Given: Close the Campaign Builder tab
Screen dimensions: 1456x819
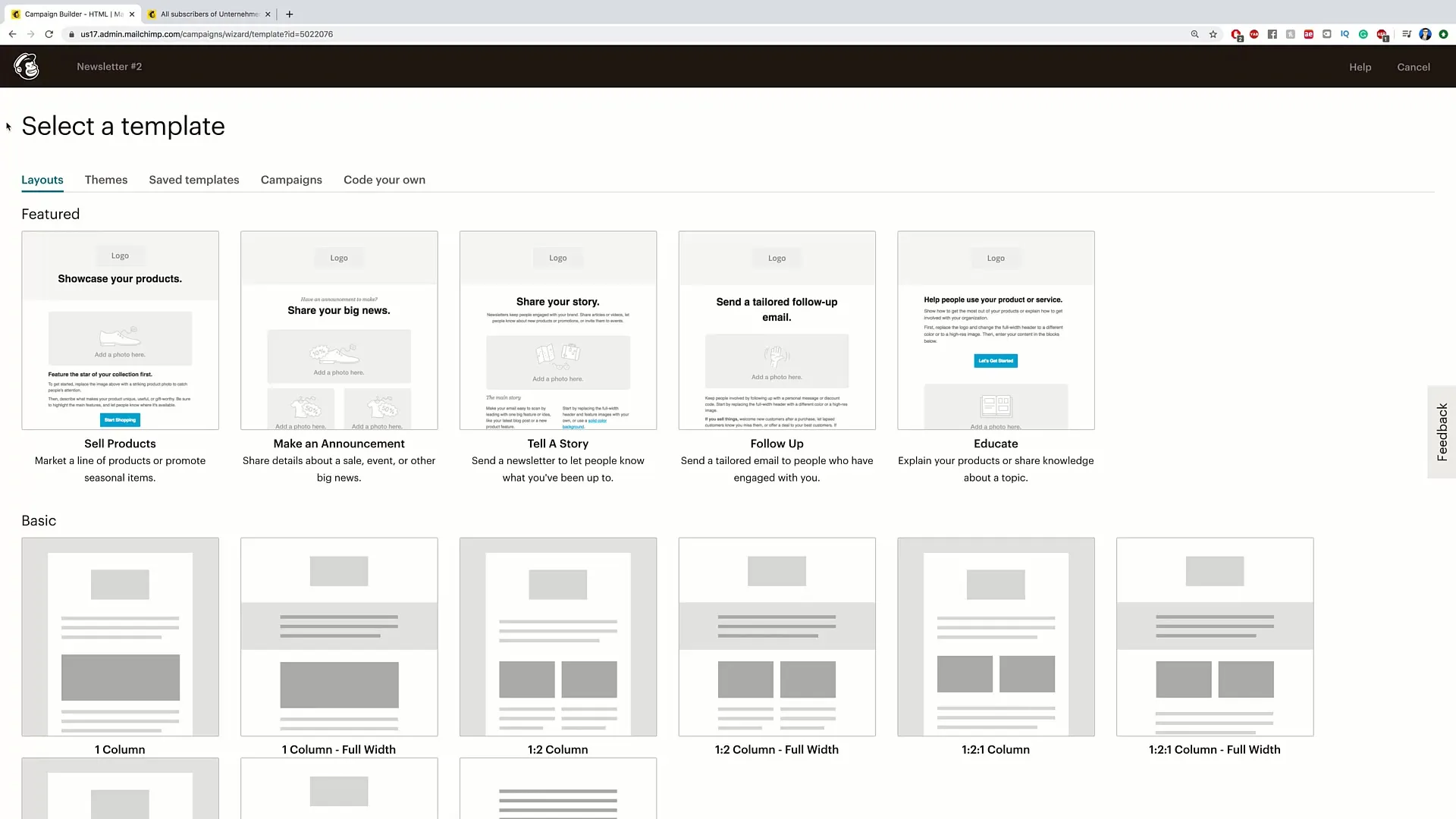Looking at the screenshot, I should click(x=131, y=14).
